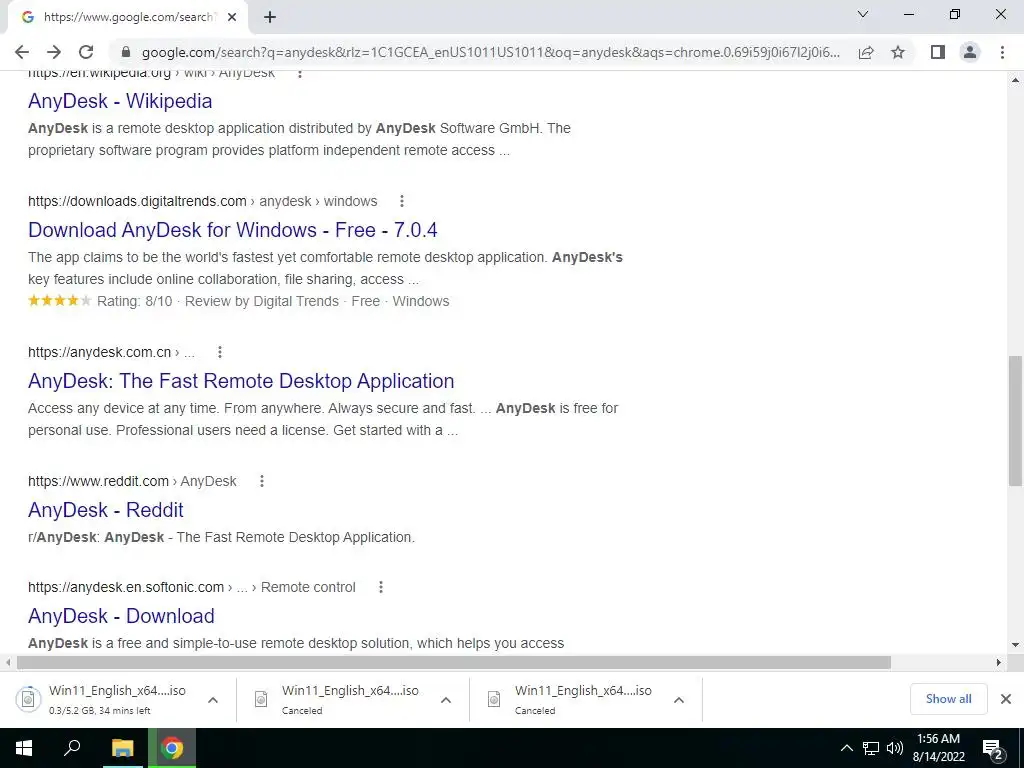Viewport: 1024px width, 768px height.
Task: Close the downloads bar
Action: click(x=1006, y=699)
